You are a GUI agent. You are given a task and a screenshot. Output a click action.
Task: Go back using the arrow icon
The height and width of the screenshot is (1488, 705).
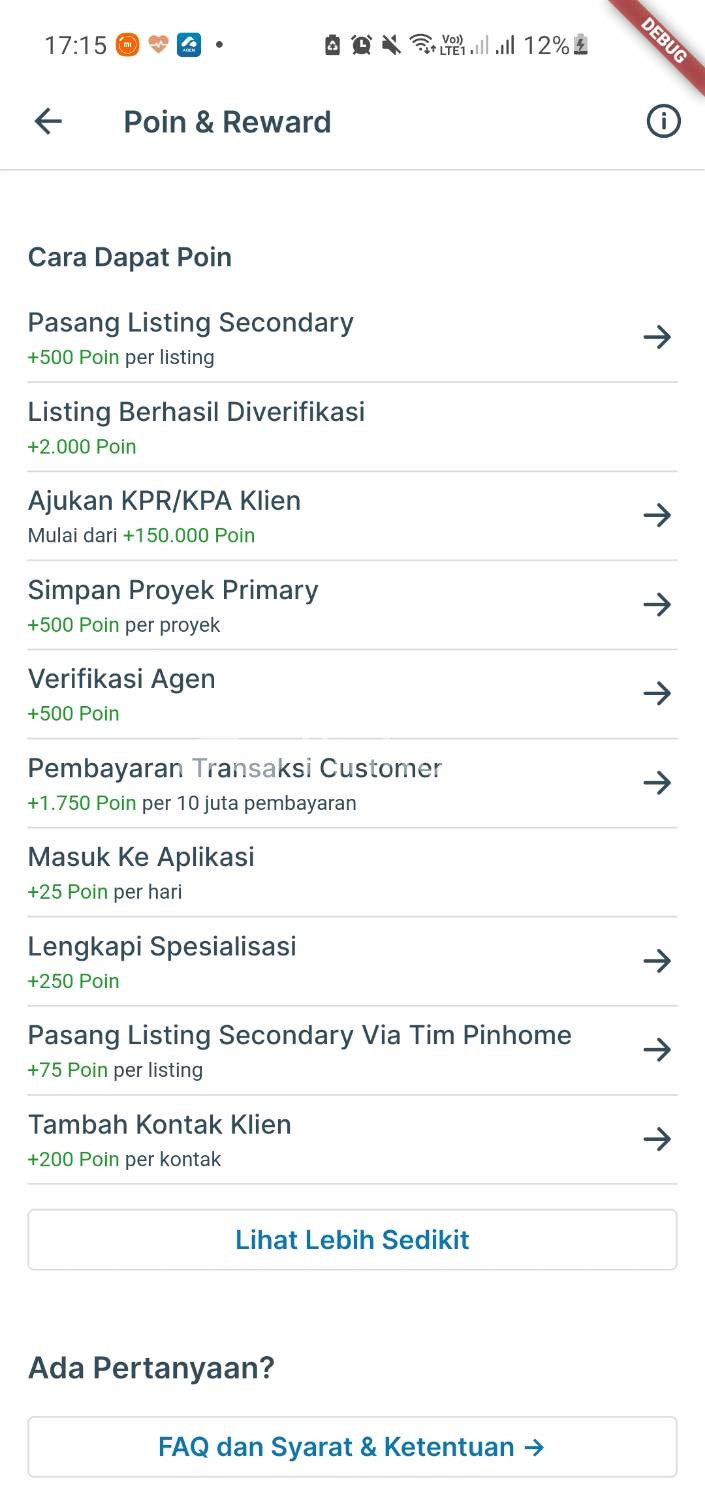[x=48, y=122]
